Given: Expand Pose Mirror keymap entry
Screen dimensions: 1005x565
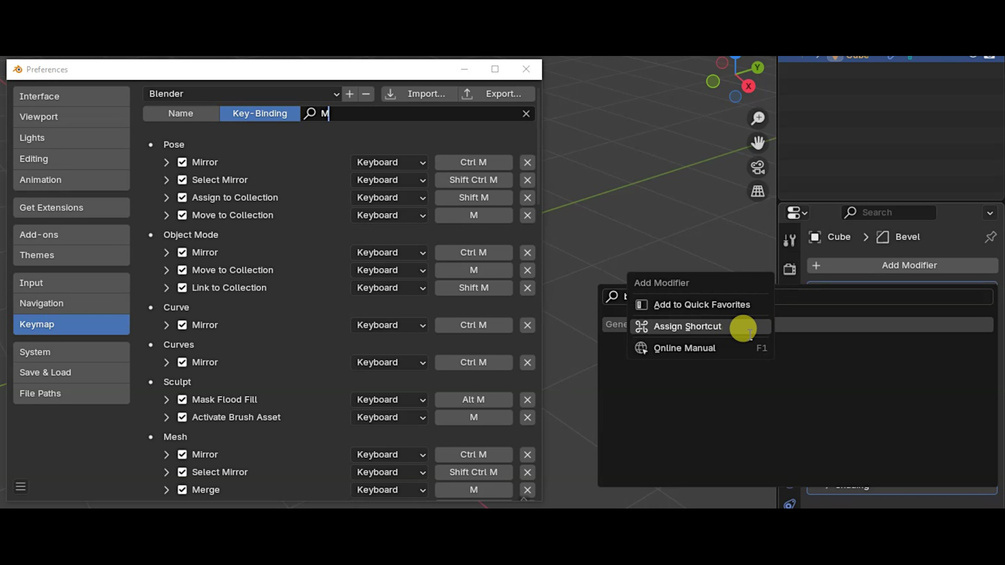Looking at the screenshot, I should (x=167, y=163).
